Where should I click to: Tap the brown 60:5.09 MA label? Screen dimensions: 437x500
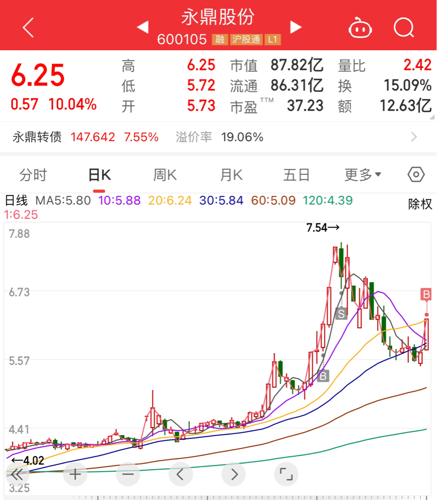pyautogui.click(x=273, y=201)
